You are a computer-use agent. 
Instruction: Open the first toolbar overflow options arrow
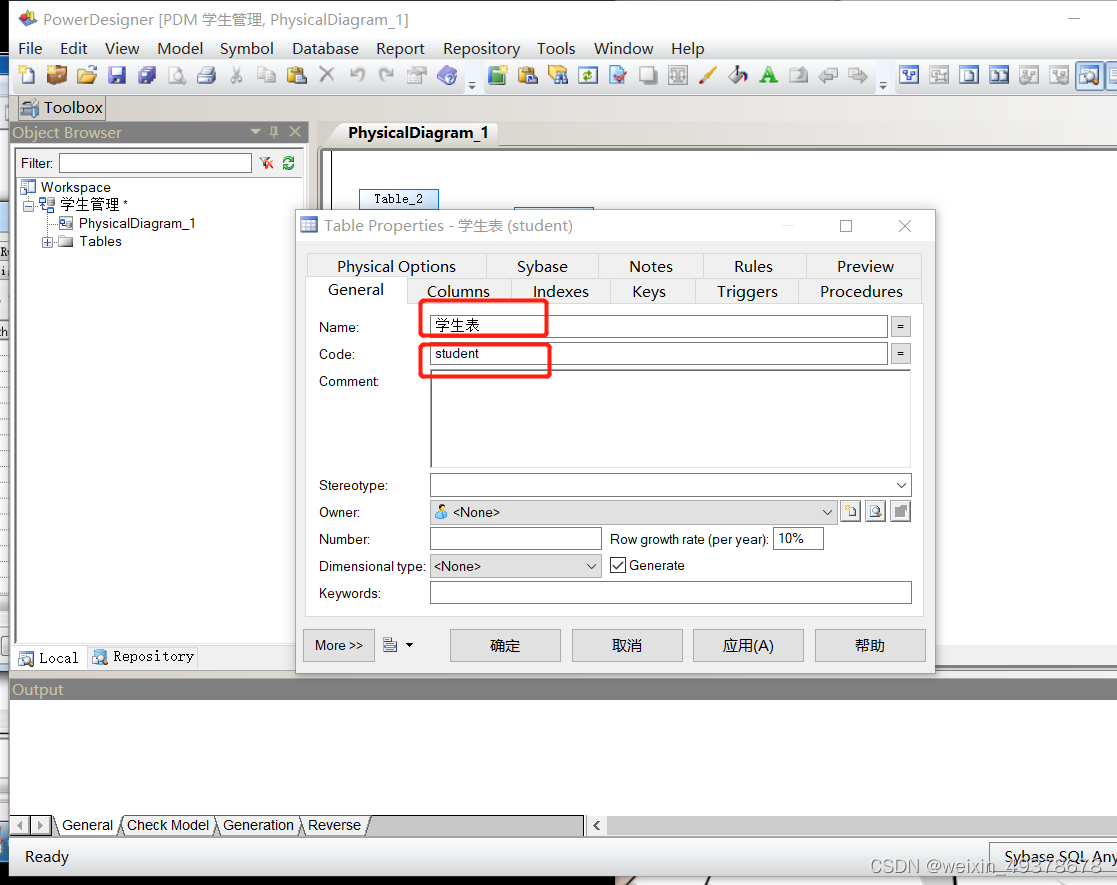tap(472, 86)
